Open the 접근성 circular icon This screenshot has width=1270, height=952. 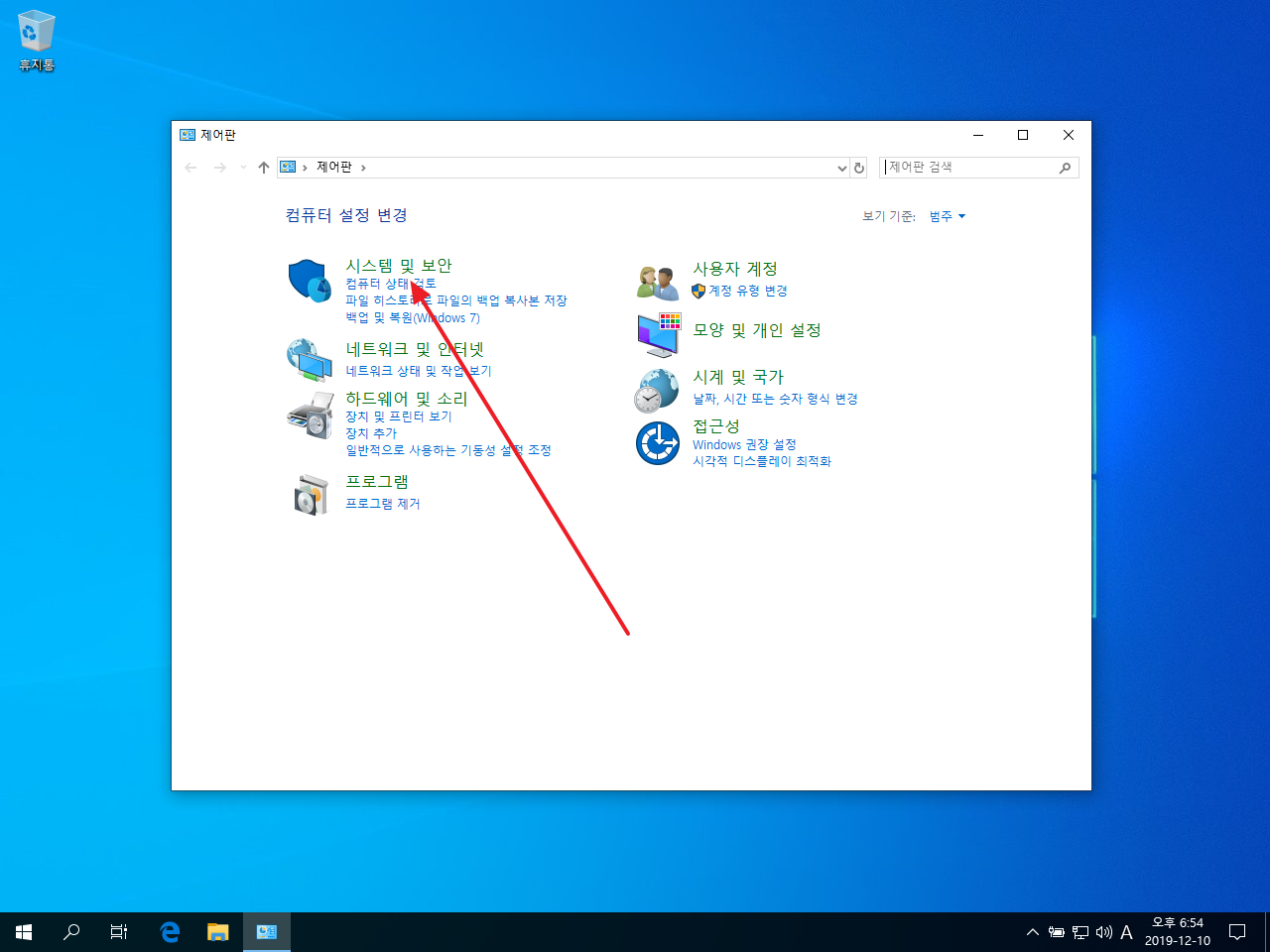(657, 442)
